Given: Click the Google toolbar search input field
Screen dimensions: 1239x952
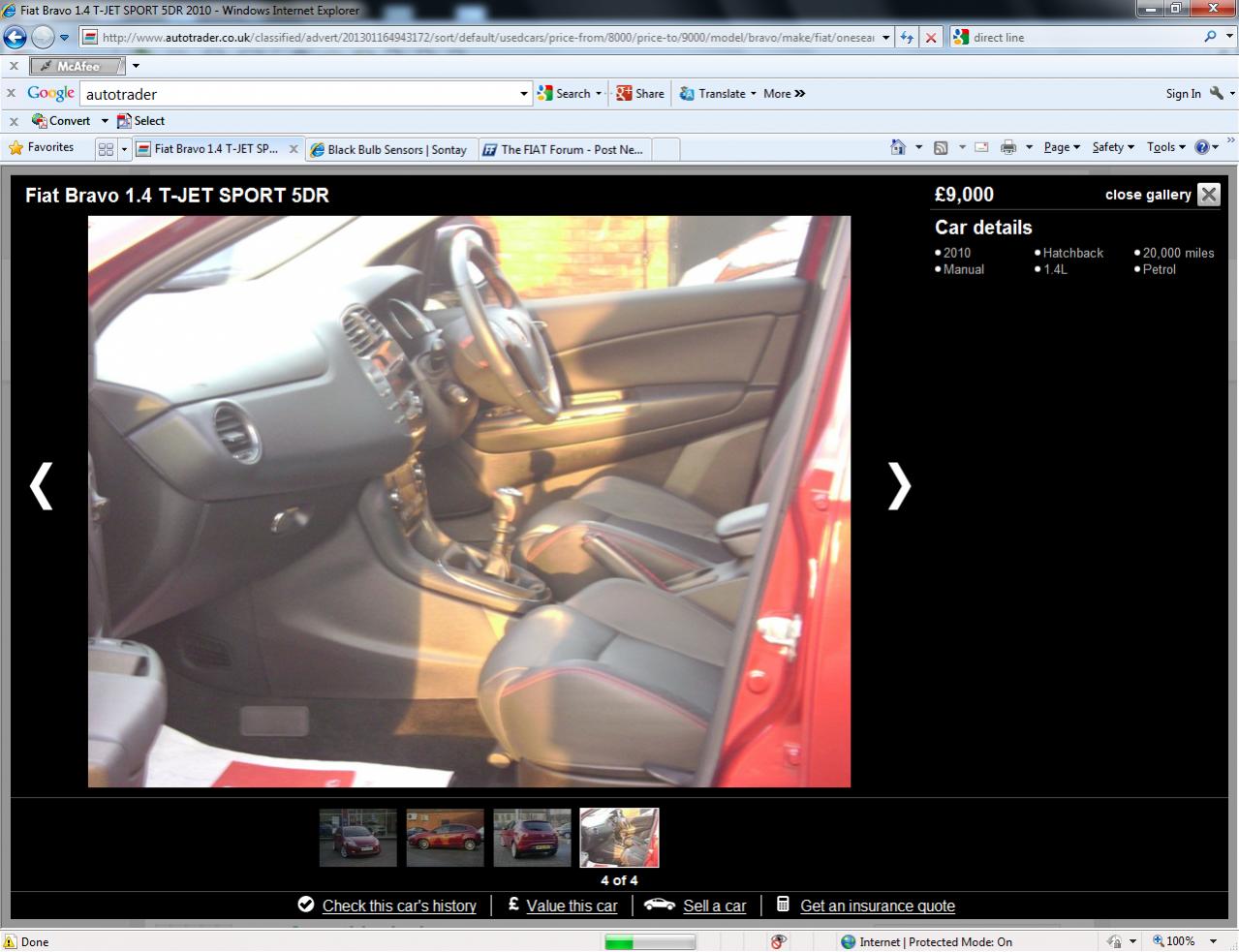Looking at the screenshot, I should pos(300,94).
